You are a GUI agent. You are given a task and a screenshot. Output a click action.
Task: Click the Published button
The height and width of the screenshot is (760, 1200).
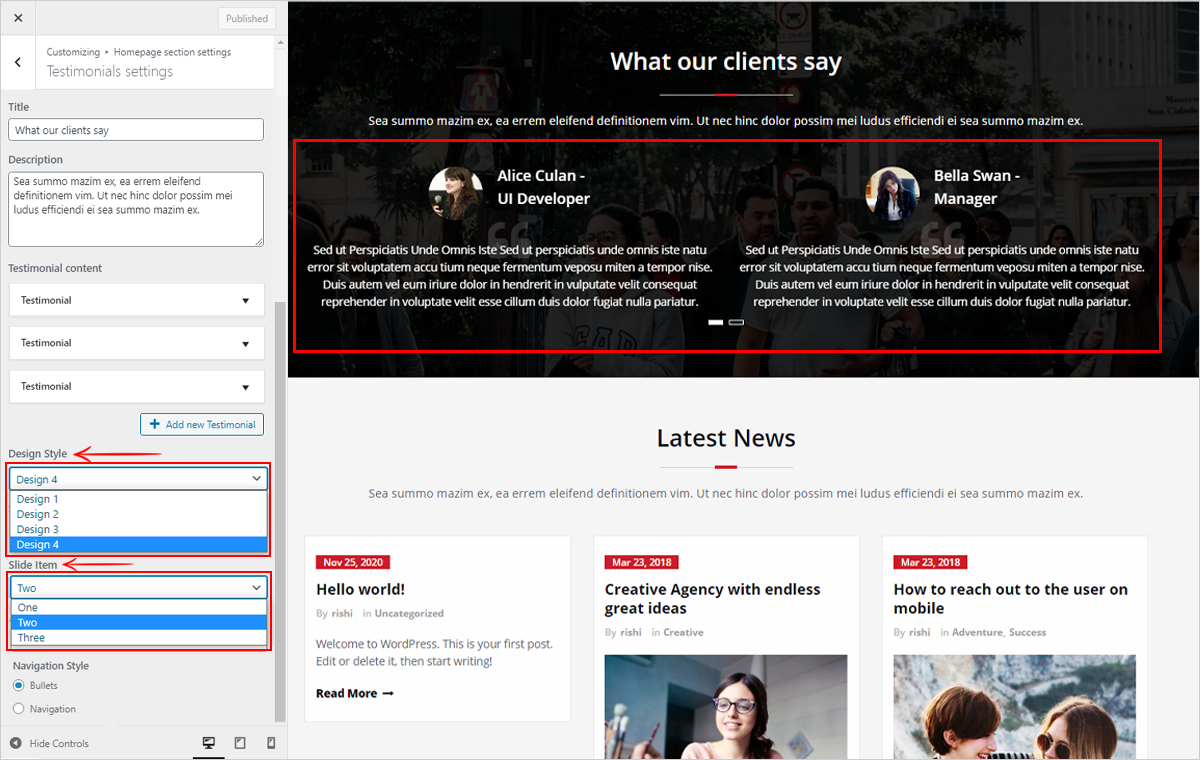pyautogui.click(x=246, y=18)
